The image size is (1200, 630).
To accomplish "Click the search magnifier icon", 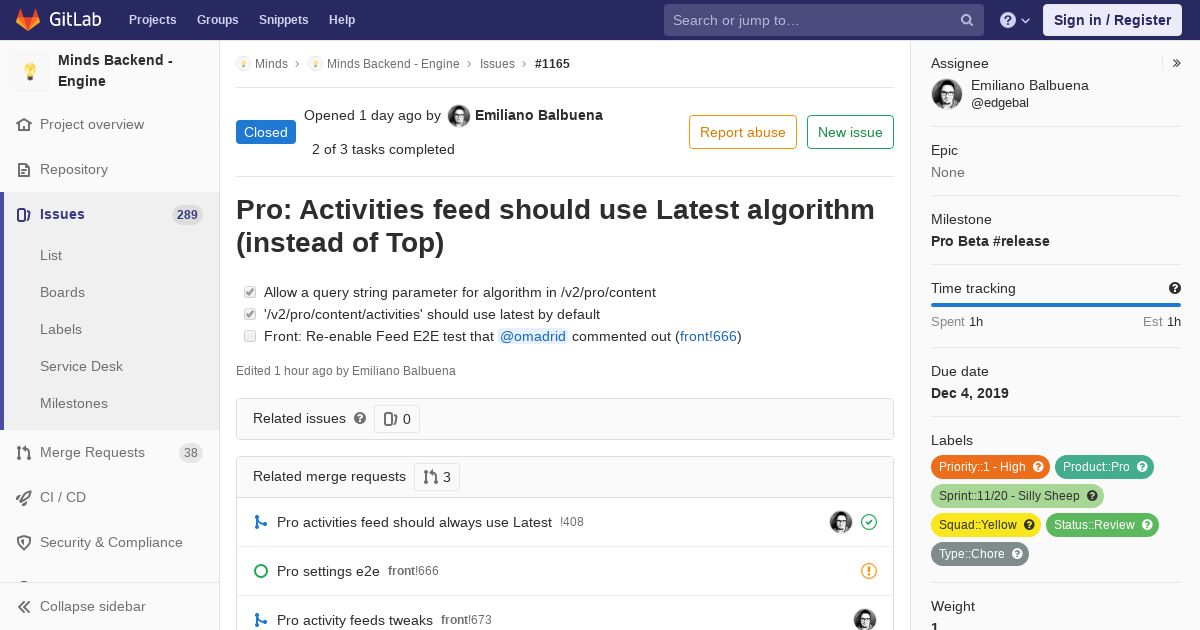I will (x=967, y=20).
